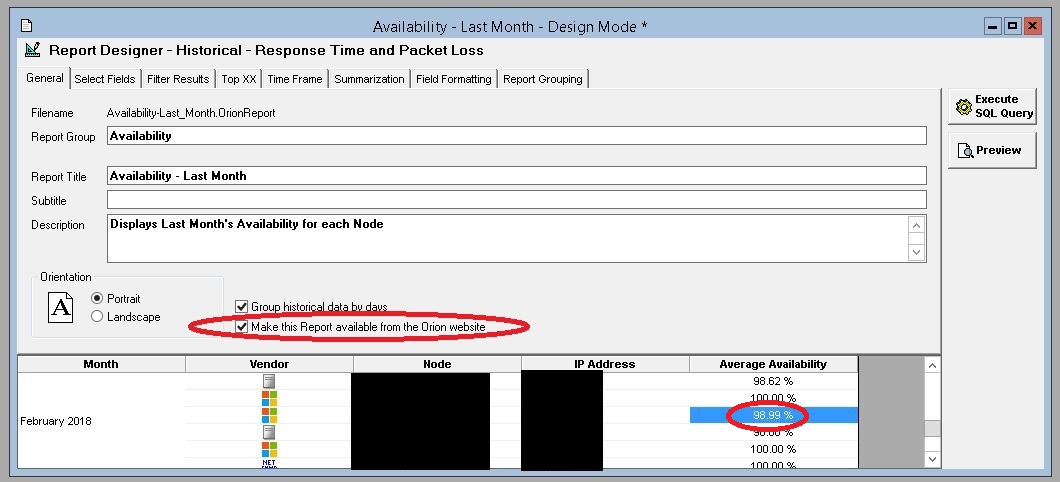
Task: Click the Net-SNMP vendor icon at table bottom
Action: pos(269,464)
